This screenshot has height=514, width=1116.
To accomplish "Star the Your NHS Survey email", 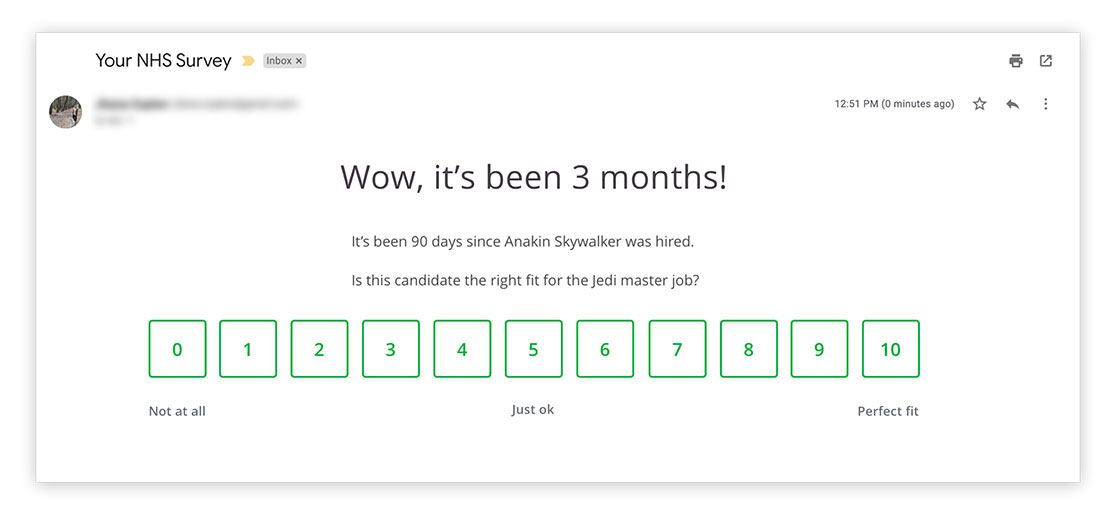I will pyautogui.click(x=980, y=104).
